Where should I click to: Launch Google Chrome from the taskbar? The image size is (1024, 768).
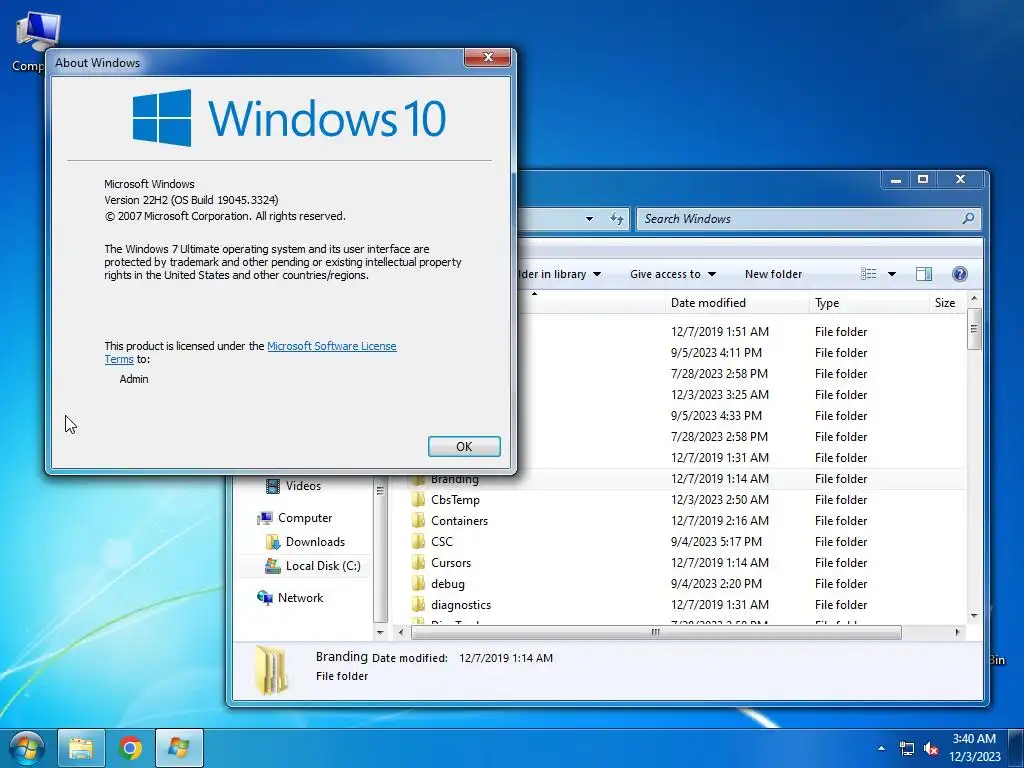click(x=130, y=748)
